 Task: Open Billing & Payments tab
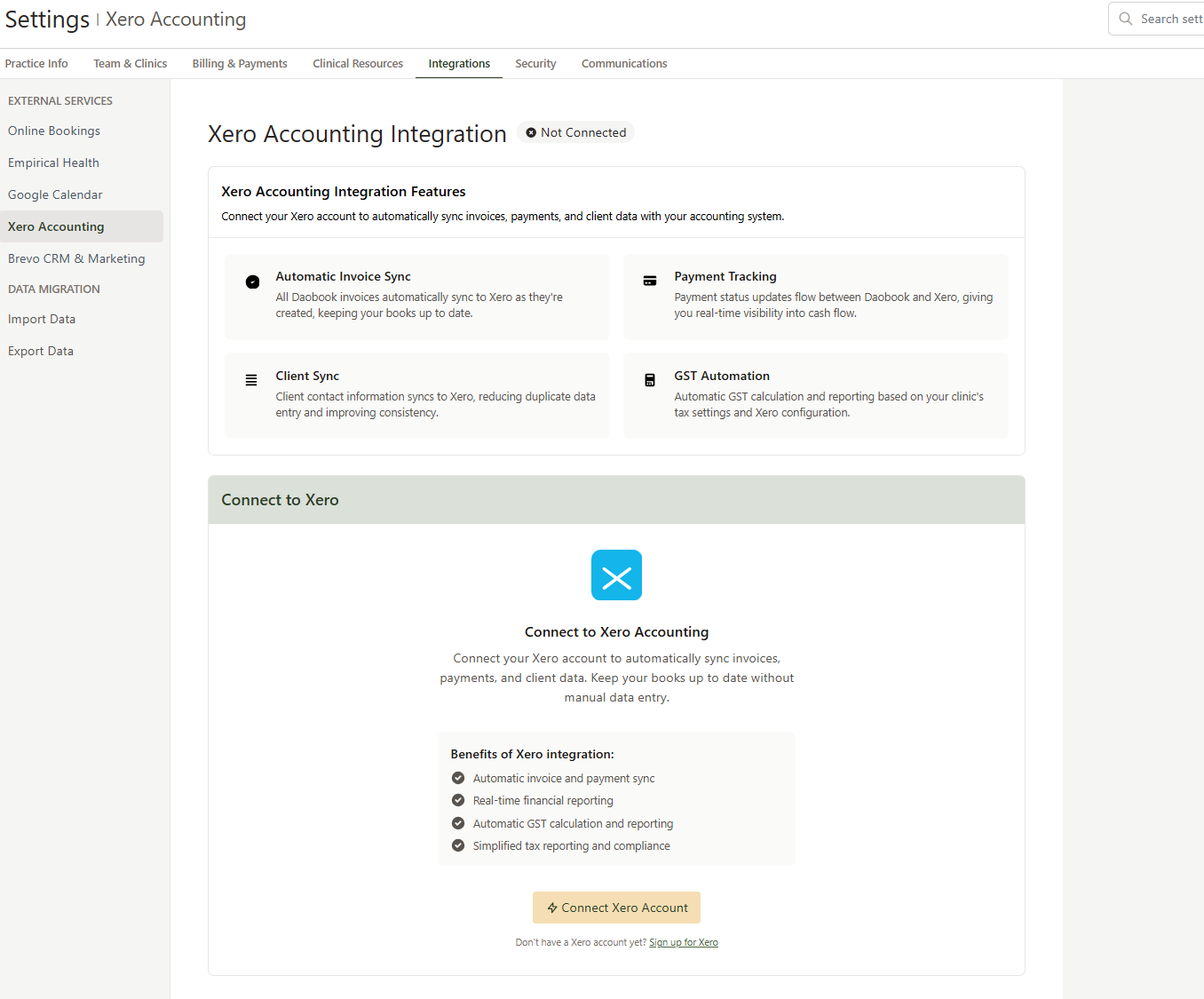[x=240, y=64]
